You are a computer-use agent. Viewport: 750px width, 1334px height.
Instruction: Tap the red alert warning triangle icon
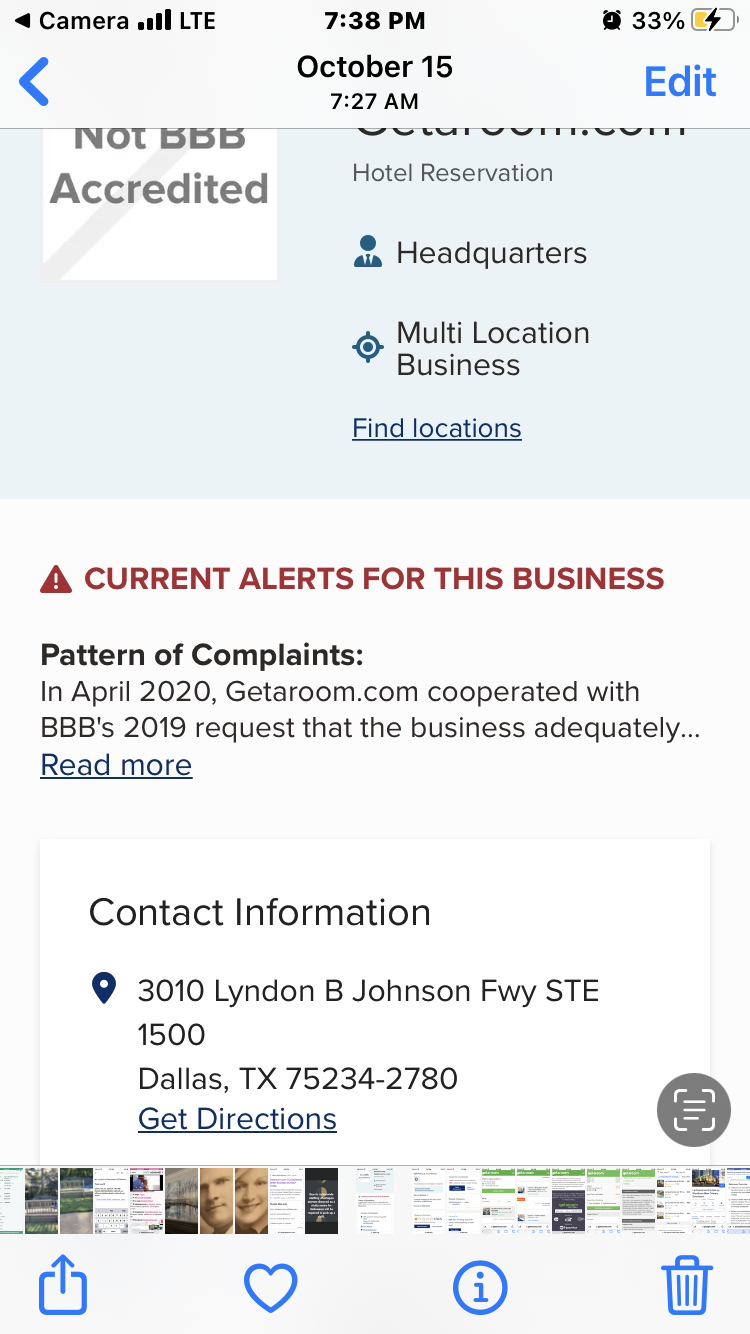(x=56, y=579)
